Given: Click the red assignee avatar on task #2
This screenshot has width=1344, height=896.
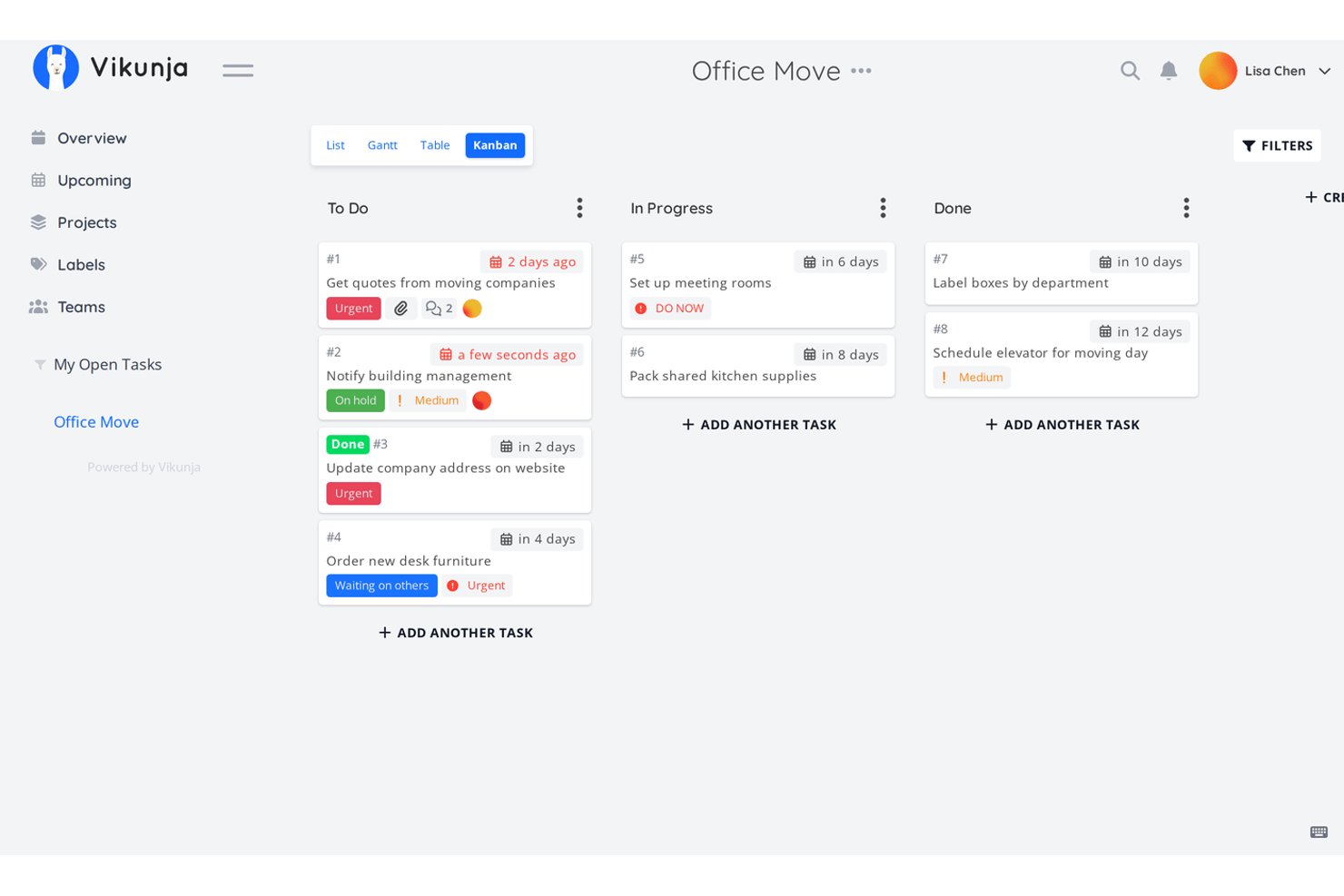Looking at the screenshot, I should pyautogui.click(x=482, y=400).
